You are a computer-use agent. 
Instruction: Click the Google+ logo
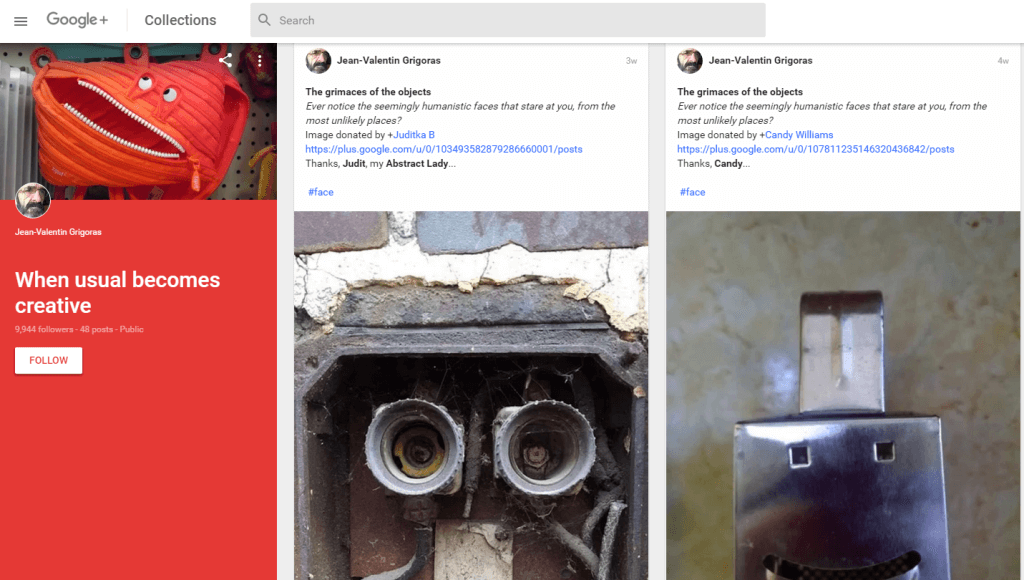click(77, 20)
